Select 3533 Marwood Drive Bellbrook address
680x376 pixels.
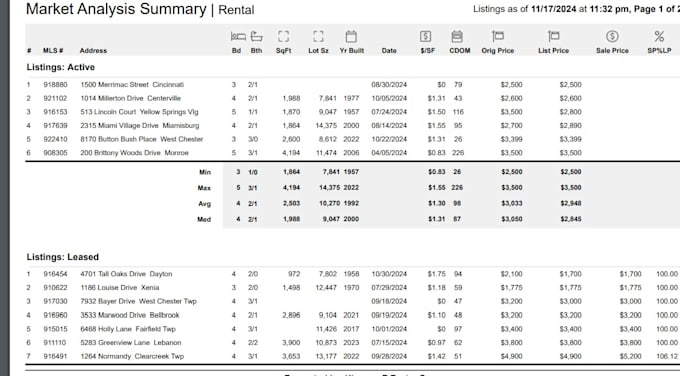point(130,315)
